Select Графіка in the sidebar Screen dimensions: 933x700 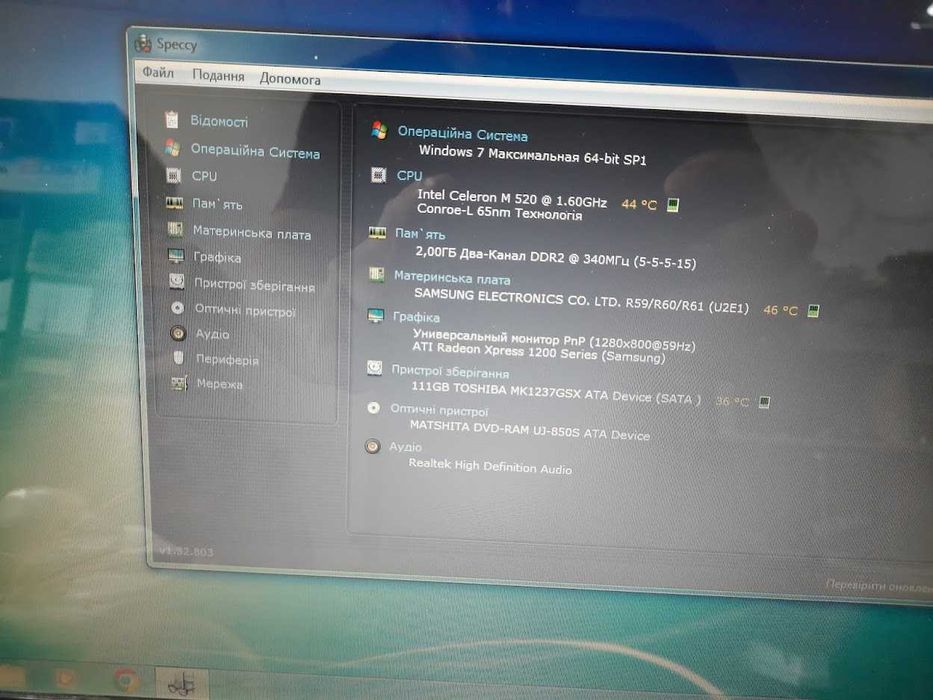pyautogui.click(x=217, y=258)
